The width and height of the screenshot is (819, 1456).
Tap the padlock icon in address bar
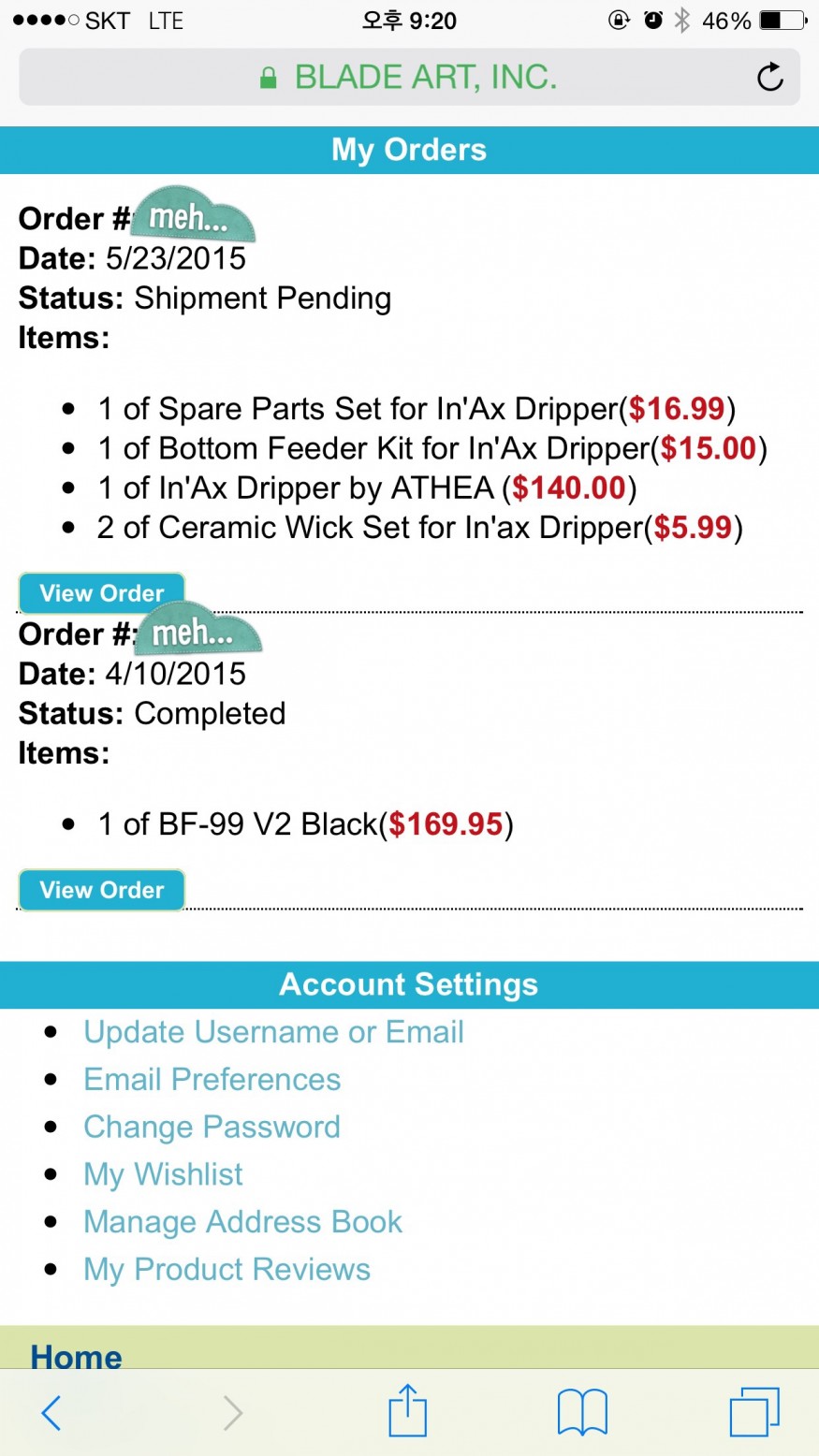(269, 78)
